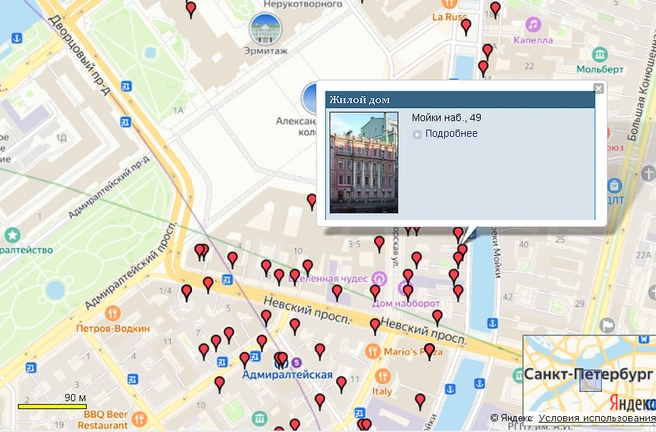Click the ДЛТ shopping bag icon
The height and width of the screenshot is (432, 656).
[615, 185]
